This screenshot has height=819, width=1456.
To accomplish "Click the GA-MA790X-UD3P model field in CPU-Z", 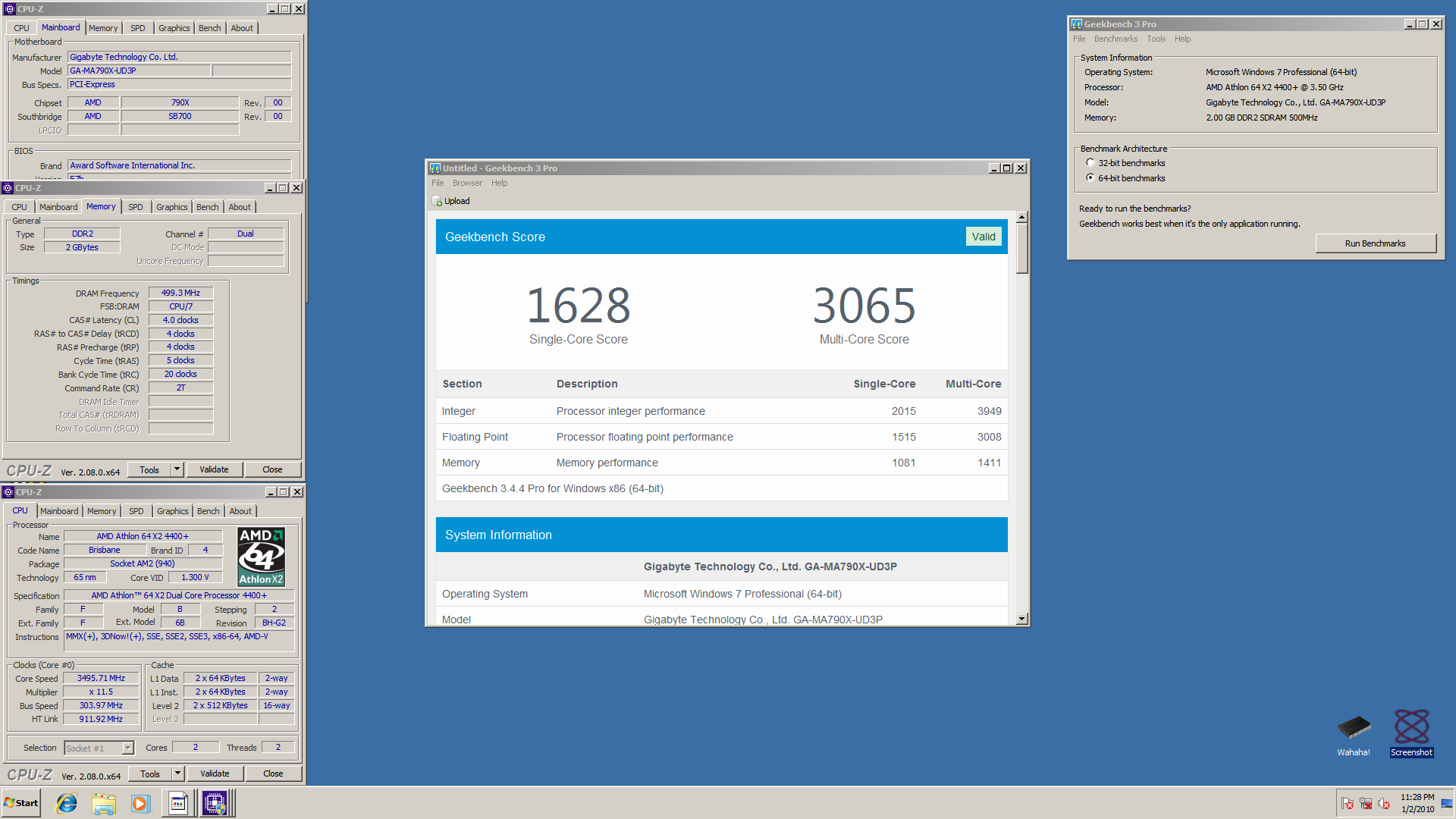I will click(x=139, y=71).
